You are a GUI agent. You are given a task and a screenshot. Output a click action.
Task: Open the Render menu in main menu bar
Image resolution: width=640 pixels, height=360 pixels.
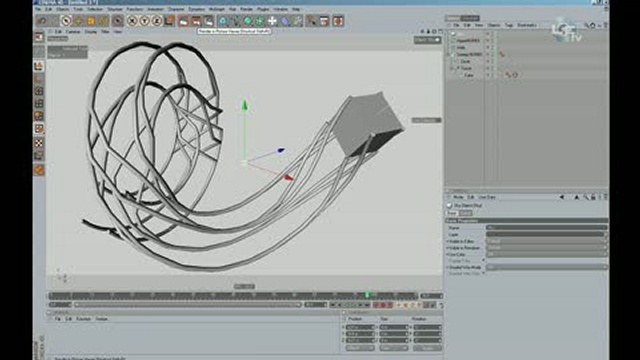click(x=247, y=9)
